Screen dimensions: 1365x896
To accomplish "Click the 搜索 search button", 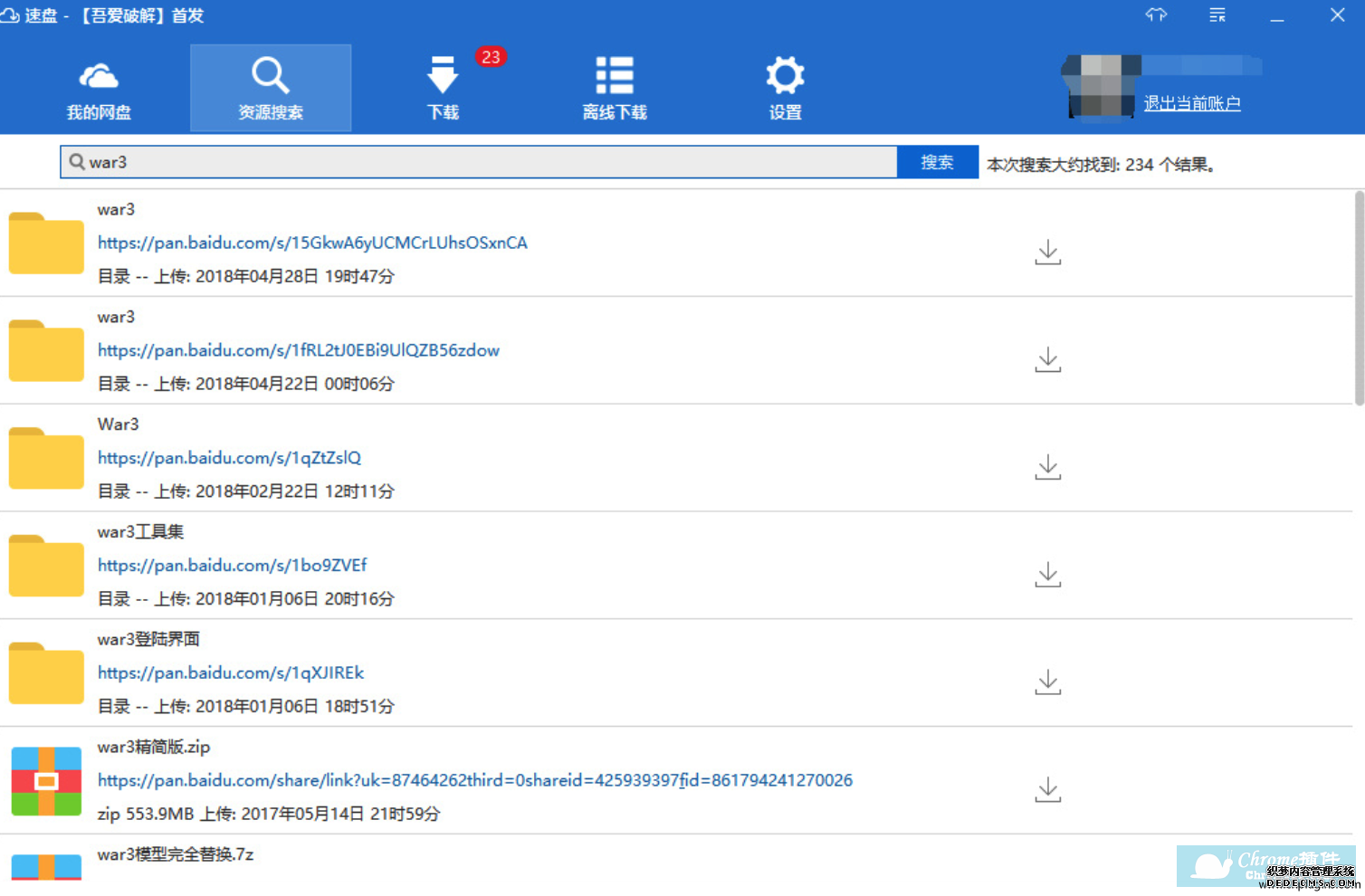I will (x=937, y=162).
